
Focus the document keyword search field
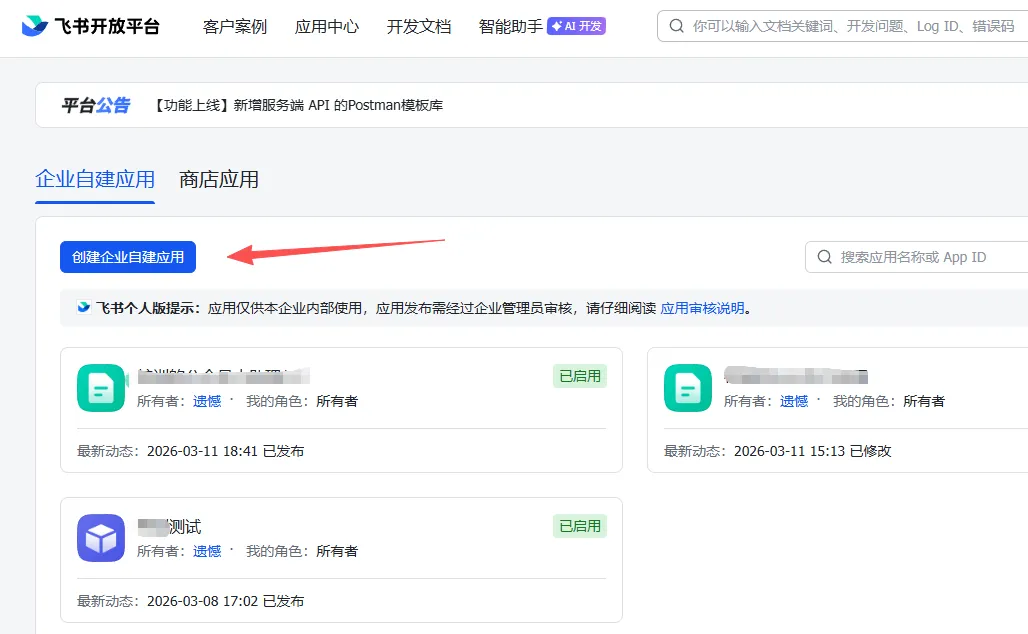[843, 26]
